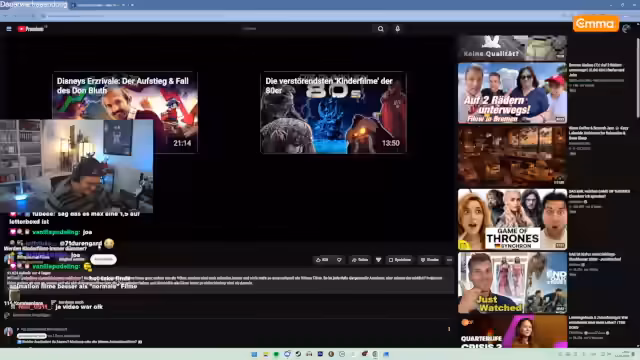
Task: Open the YouTube hamburger guide menu
Action: coord(9,29)
